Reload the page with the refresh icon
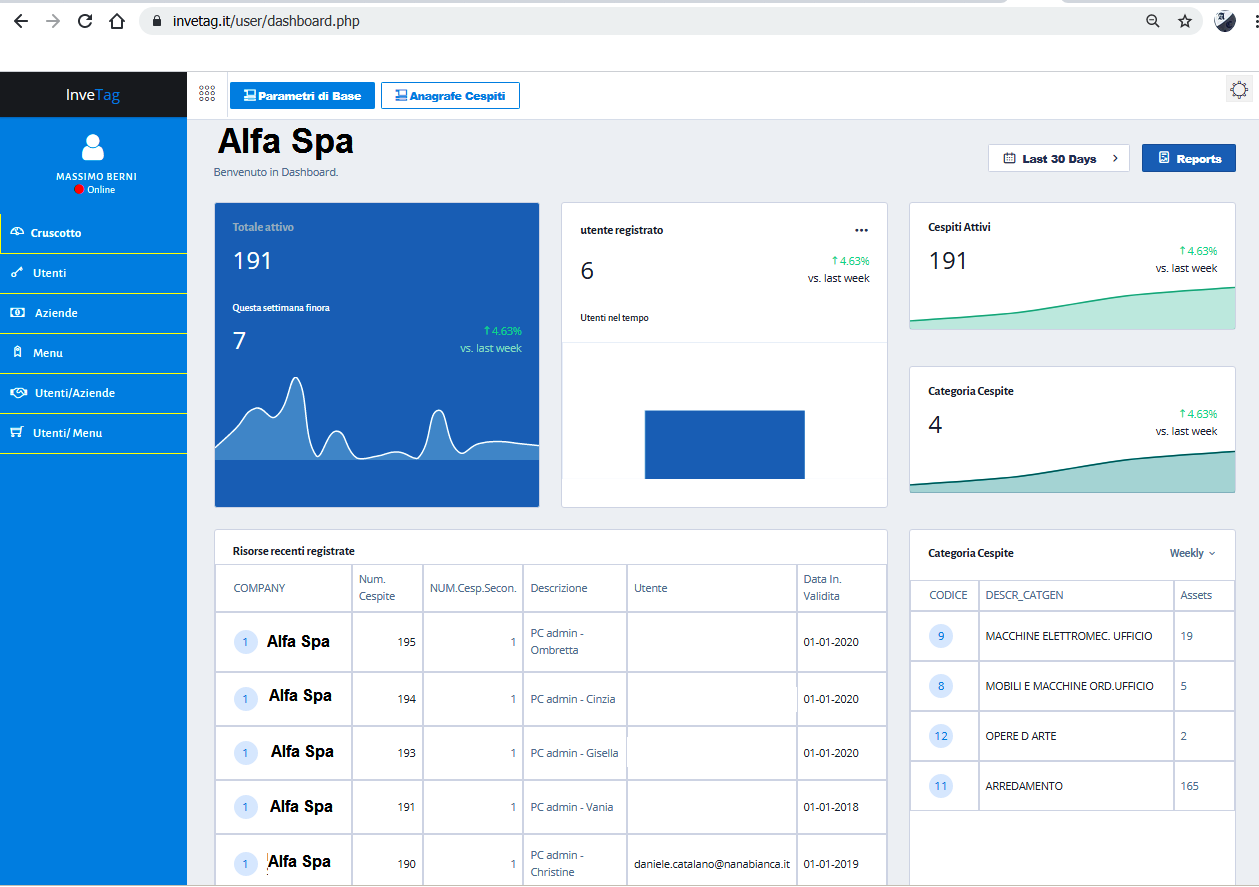The height and width of the screenshot is (887, 1259). pyautogui.click(x=85, y=21)
